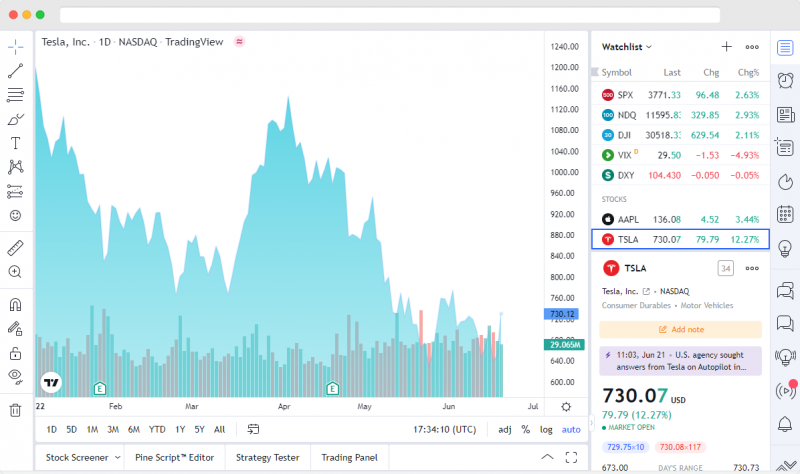Viewport: 800px width, 474px height.
Task: Expand the Watchlist dropdown
Action: coord(627,47)
